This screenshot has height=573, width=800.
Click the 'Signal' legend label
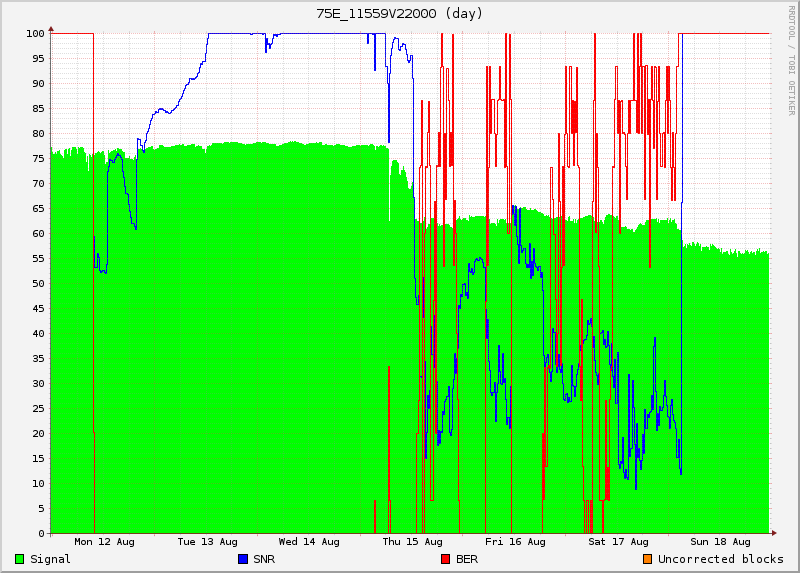pyautogui.click(x=50, y=559)
